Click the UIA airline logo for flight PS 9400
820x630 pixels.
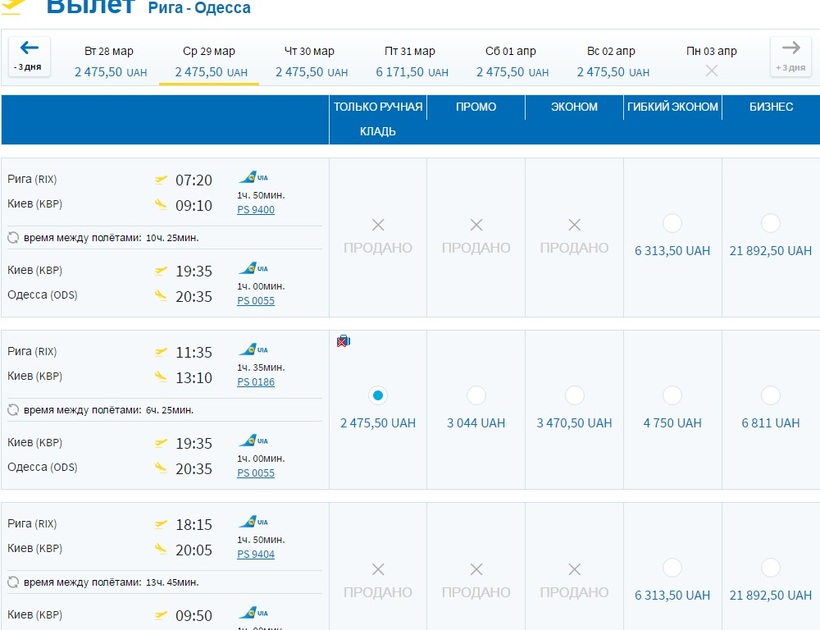[253, 178]
